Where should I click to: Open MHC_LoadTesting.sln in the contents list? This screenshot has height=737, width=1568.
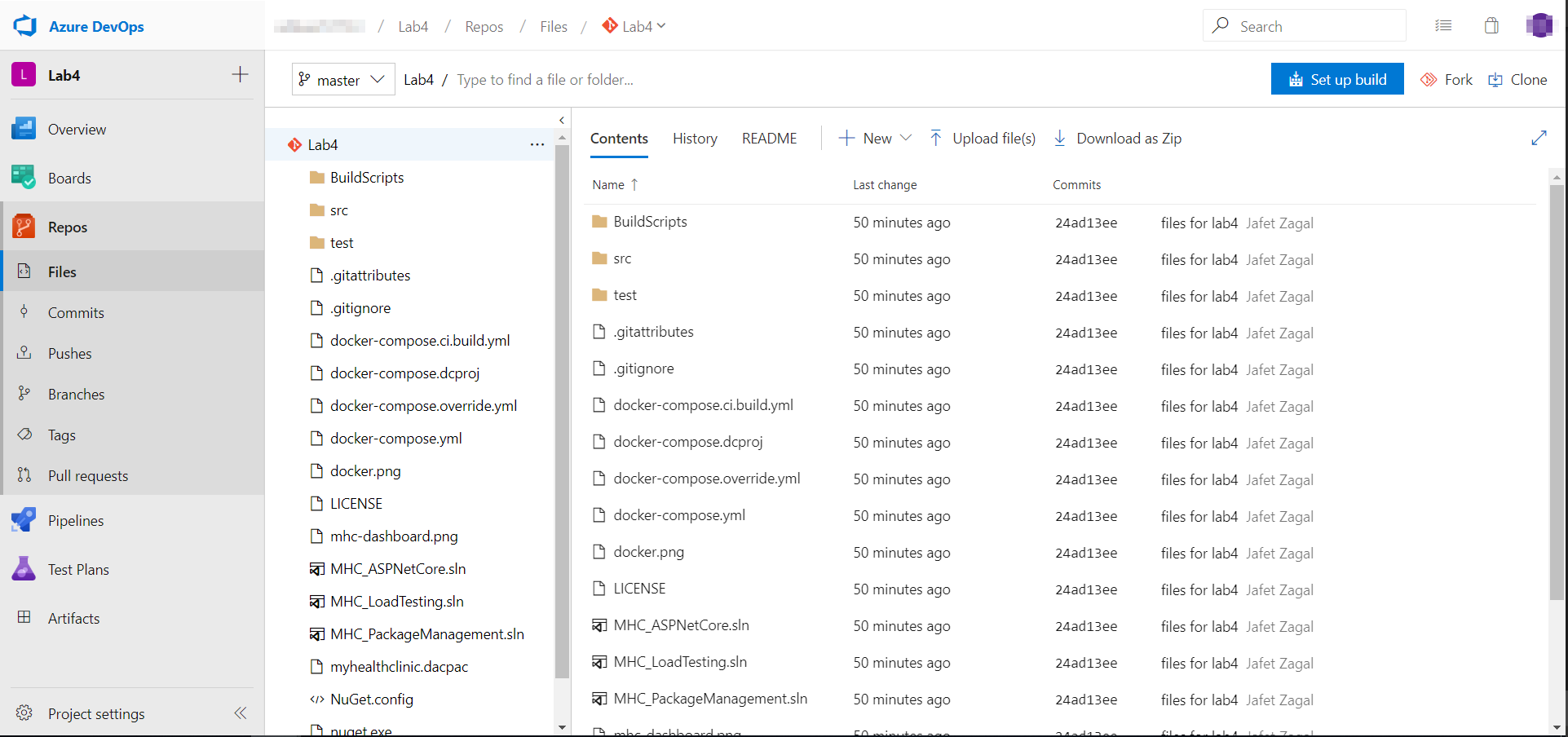(680, 662)
